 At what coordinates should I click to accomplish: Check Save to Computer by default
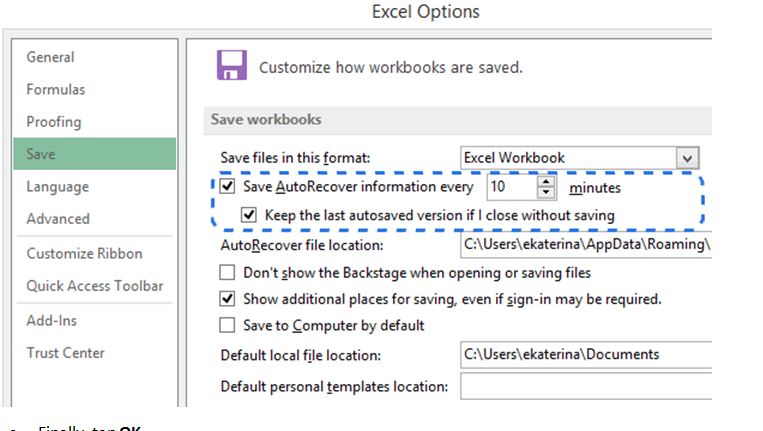(227, 325)
